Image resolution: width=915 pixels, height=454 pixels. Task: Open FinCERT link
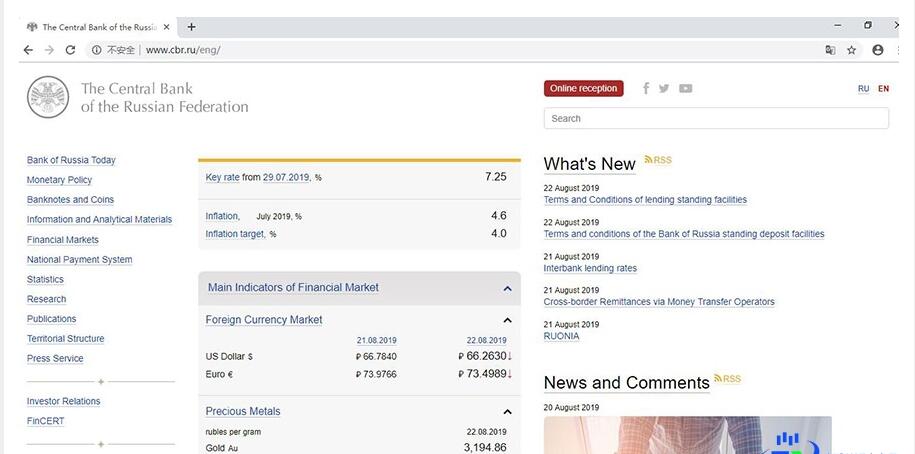point(46,421)
